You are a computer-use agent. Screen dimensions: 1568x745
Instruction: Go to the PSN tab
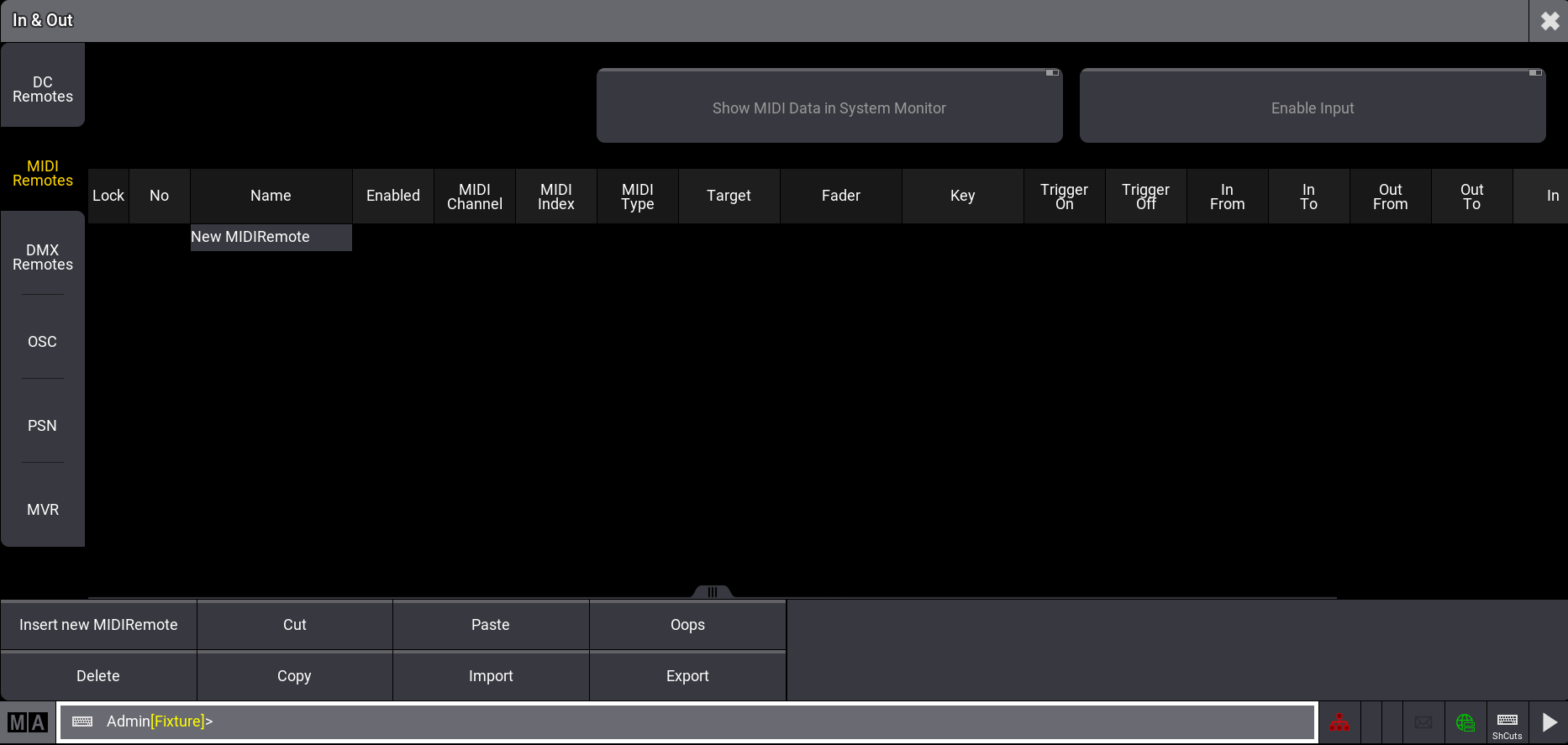point(43,425)
